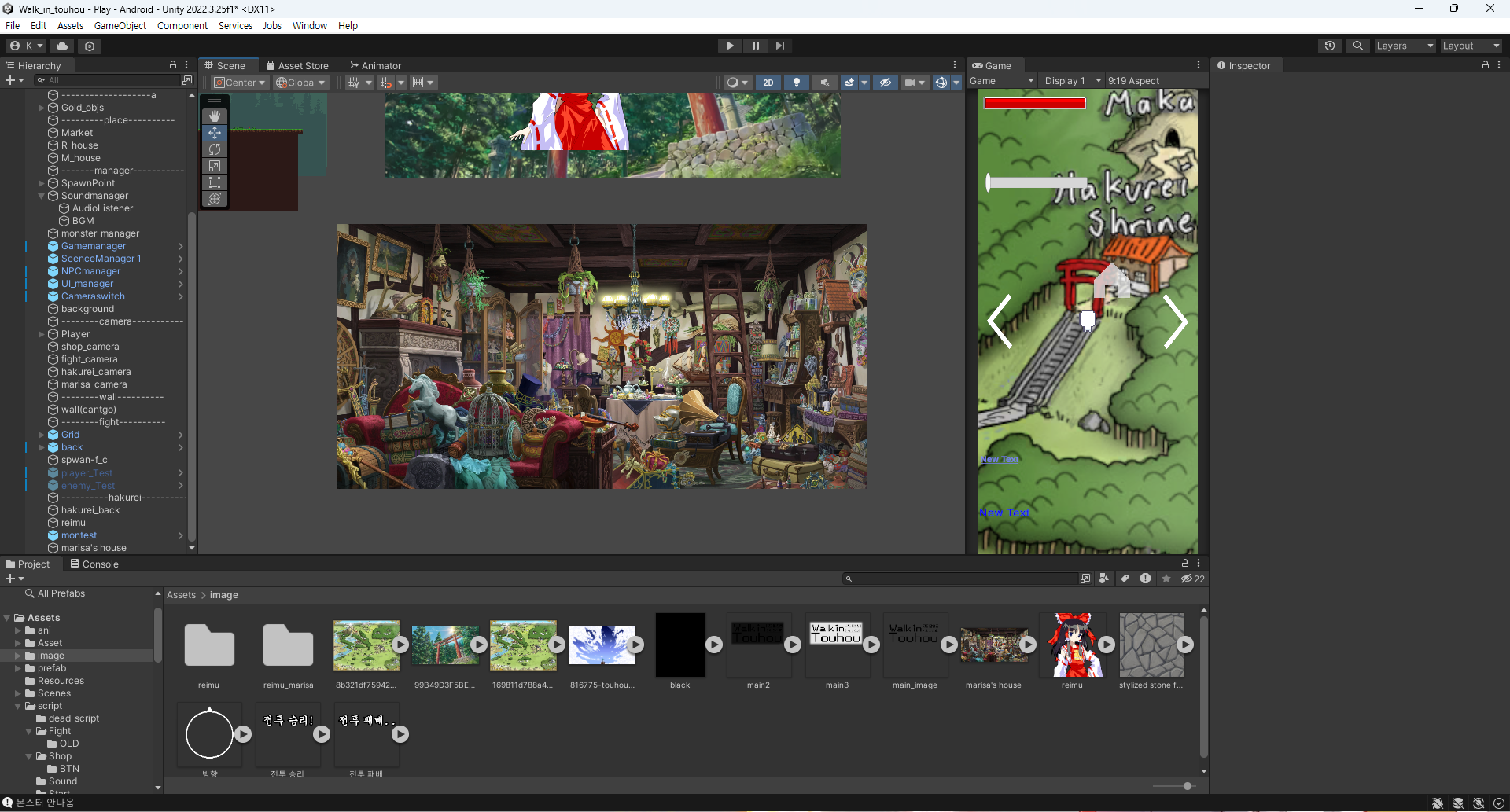Viewport: 1510px width, 812px height.
Task: Select the Hand view tool
Action: pos(215,116)
